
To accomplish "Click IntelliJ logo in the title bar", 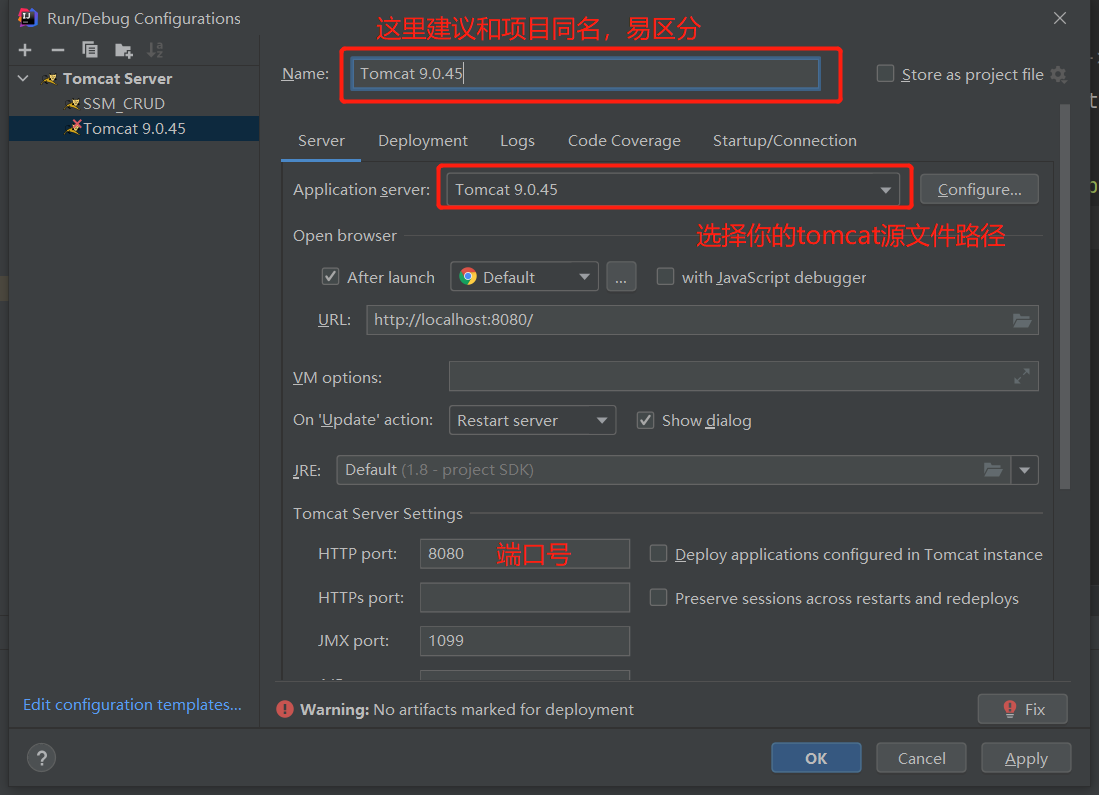I will click(x=27, y=18).
